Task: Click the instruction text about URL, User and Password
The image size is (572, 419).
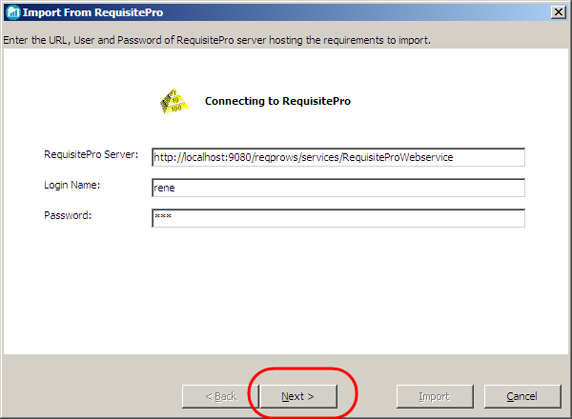Action: coord(217,40)
